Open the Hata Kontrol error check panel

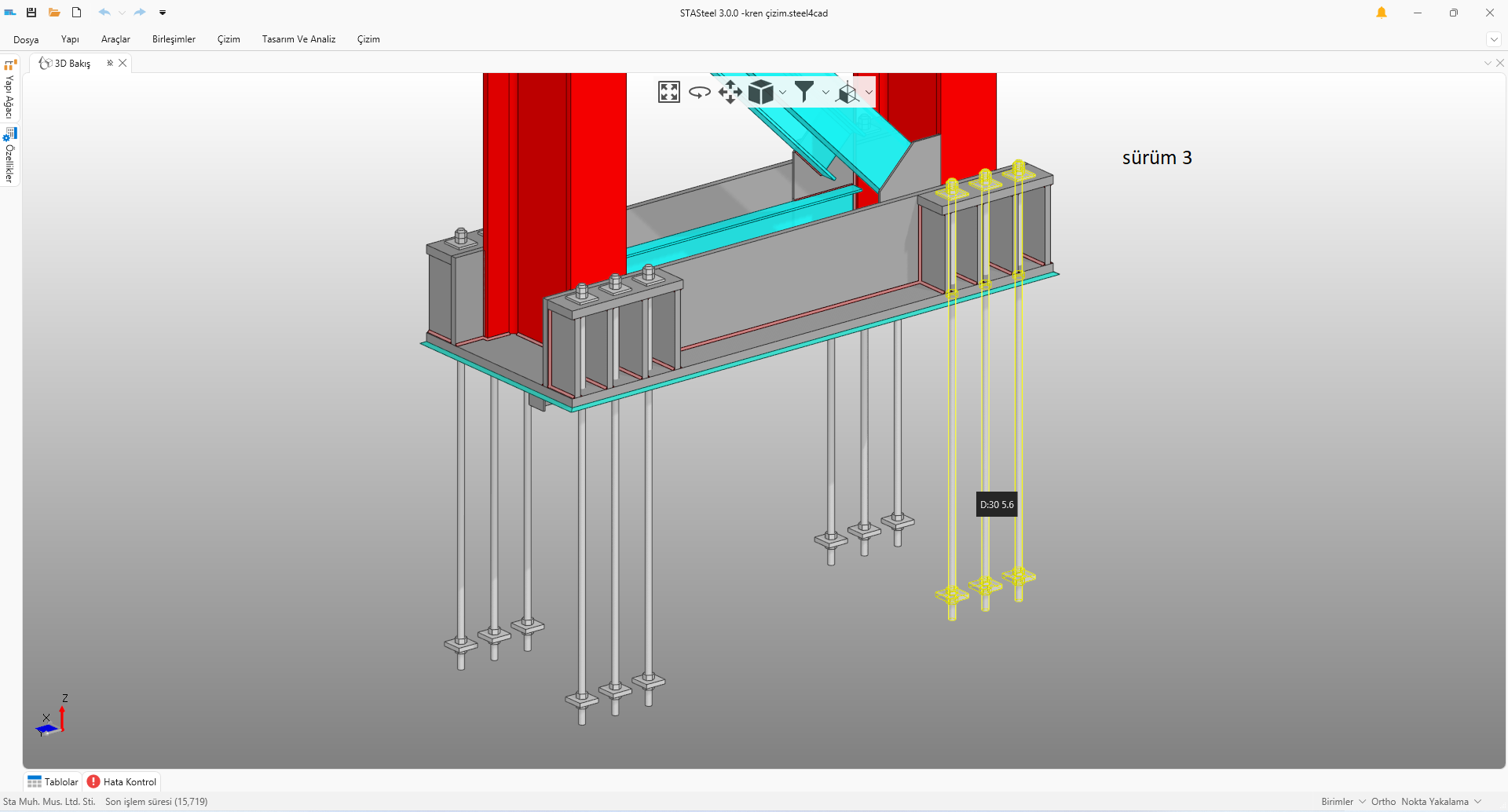coord(123,781)
